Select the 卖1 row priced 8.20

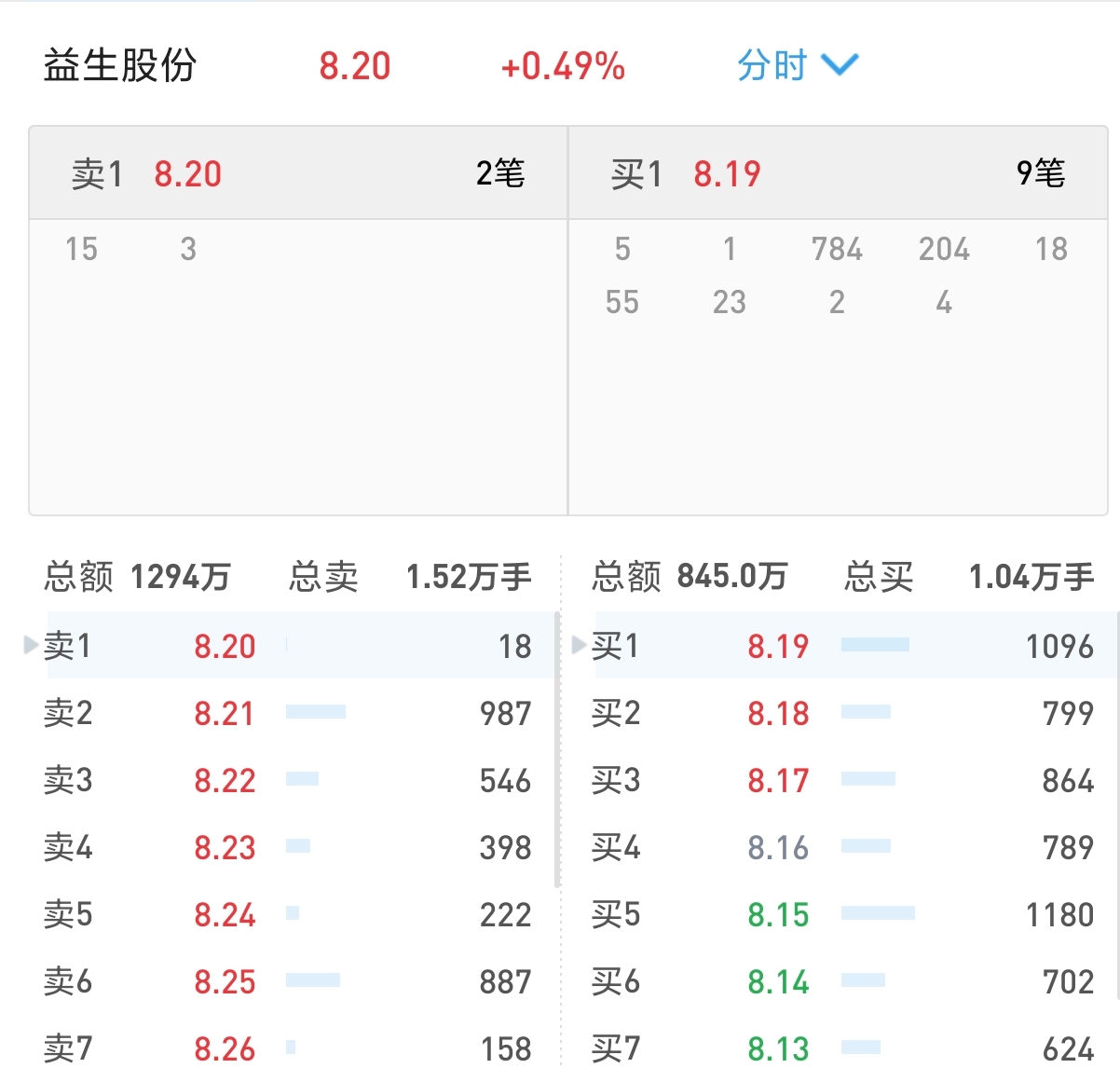300,645
